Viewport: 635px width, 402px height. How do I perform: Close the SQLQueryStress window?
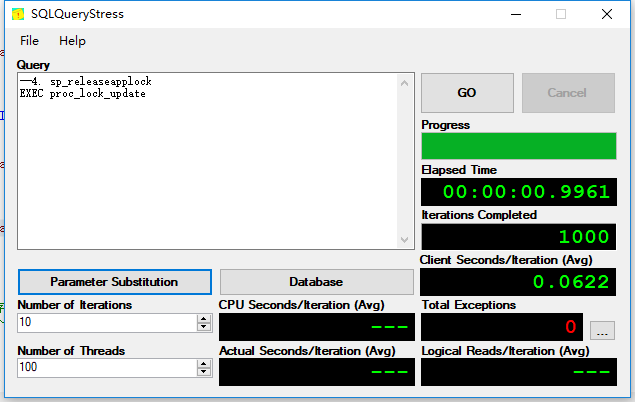click(607, 14)
